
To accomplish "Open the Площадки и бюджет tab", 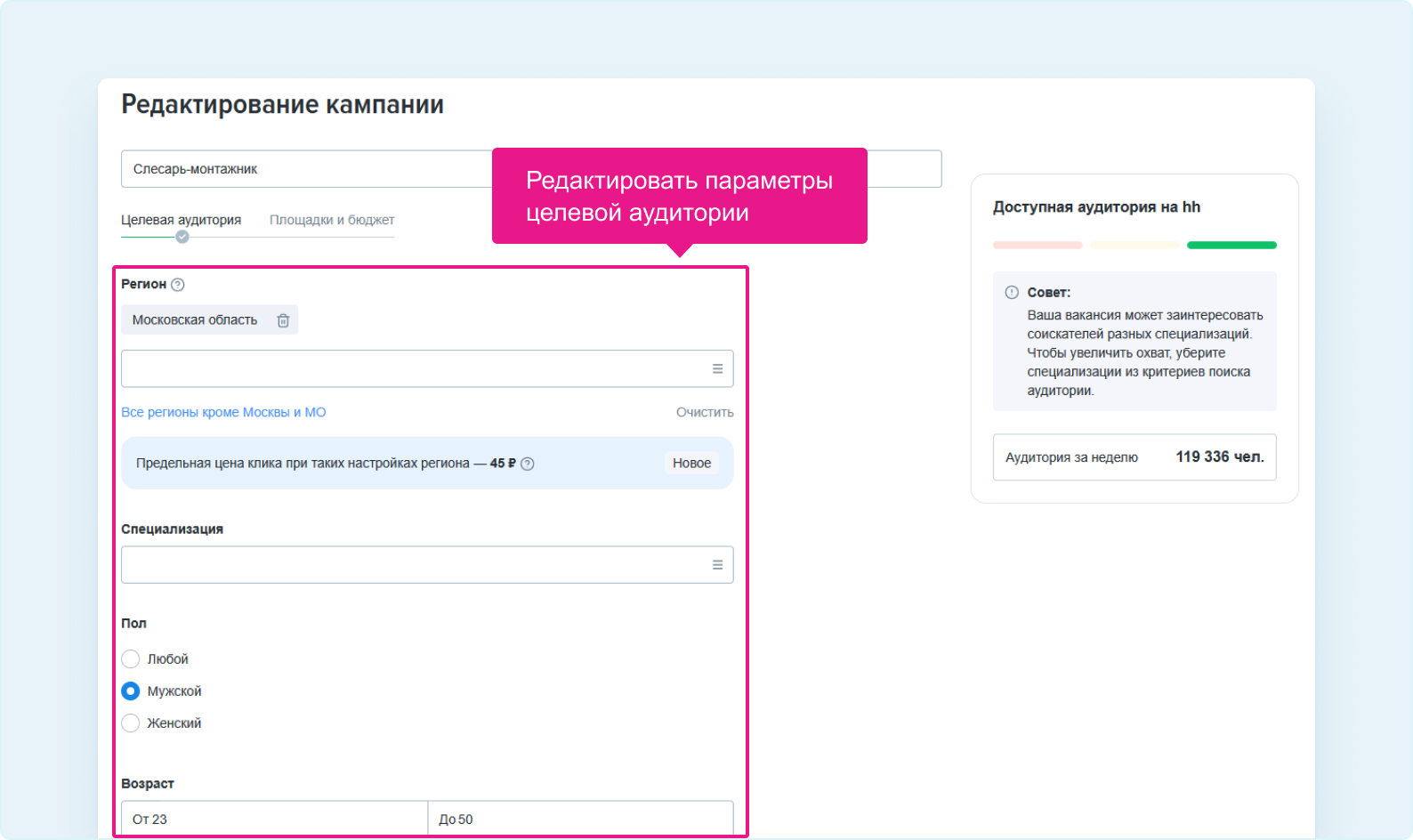I will [332, 220].
